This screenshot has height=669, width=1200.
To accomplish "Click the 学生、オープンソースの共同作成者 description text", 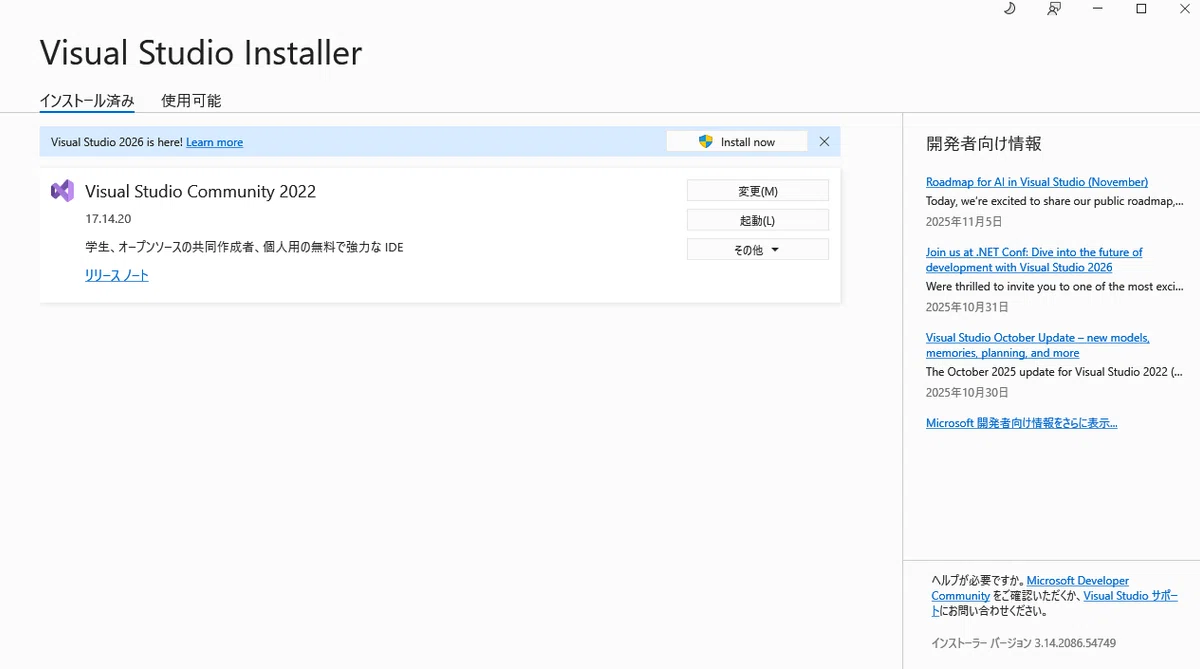I will (244, 247).
